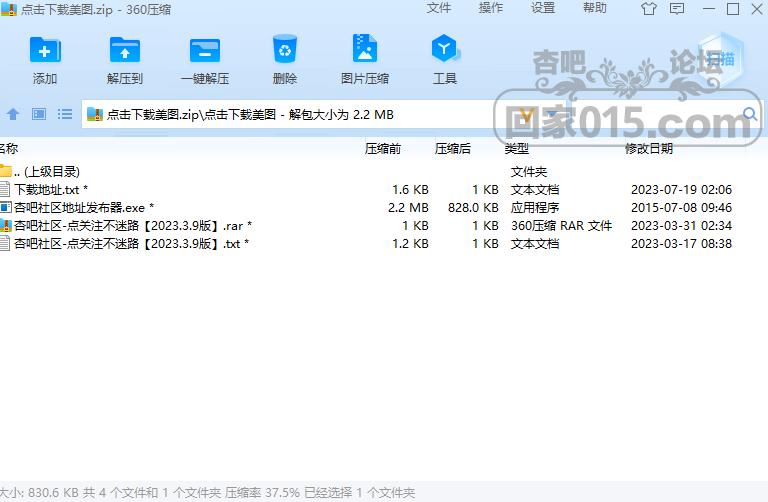This screenshot has width=768, height=502.
Task: Click the 添加 (Add) toolbar icon
Action: point(45,49)
